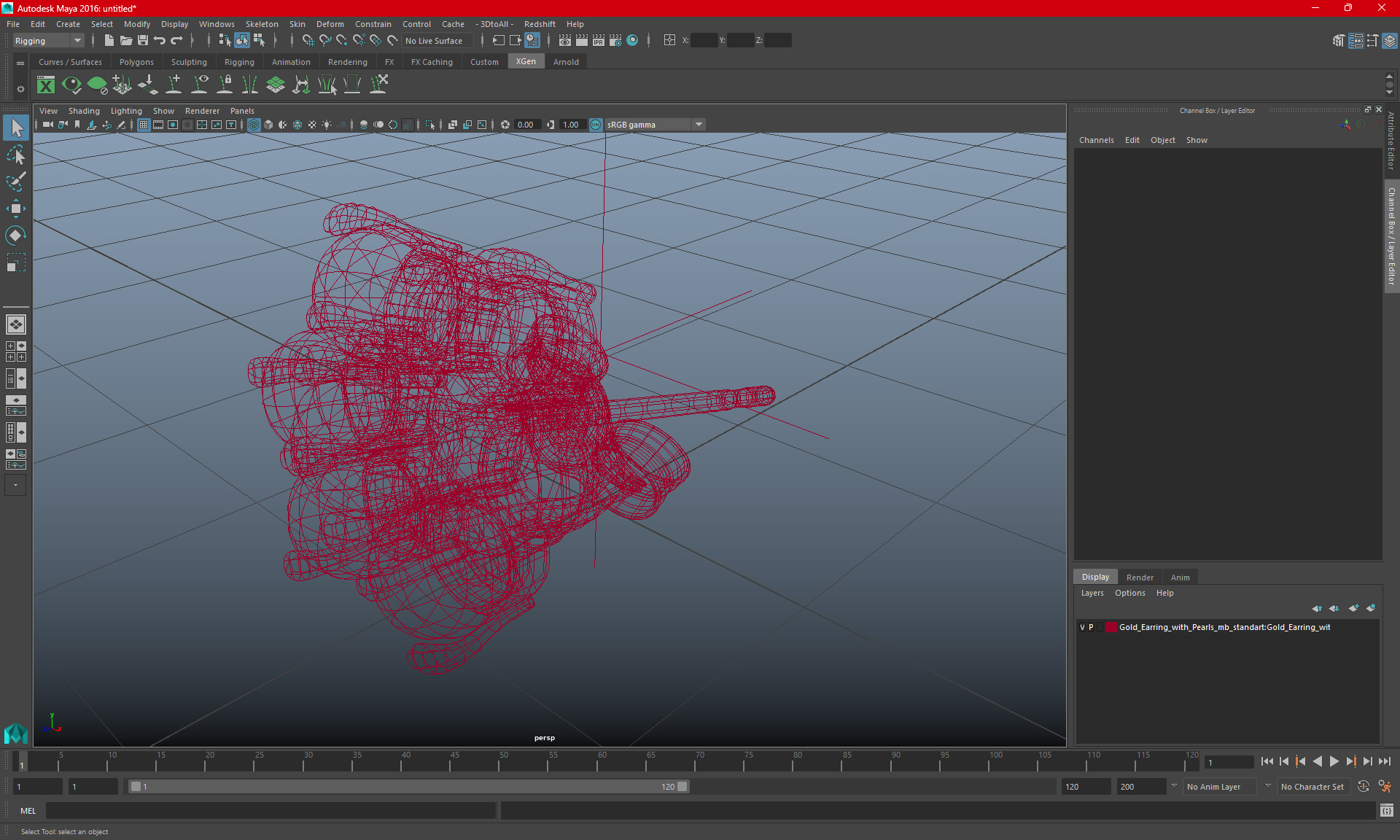Click the IPR render icon

tap(599, 41)
